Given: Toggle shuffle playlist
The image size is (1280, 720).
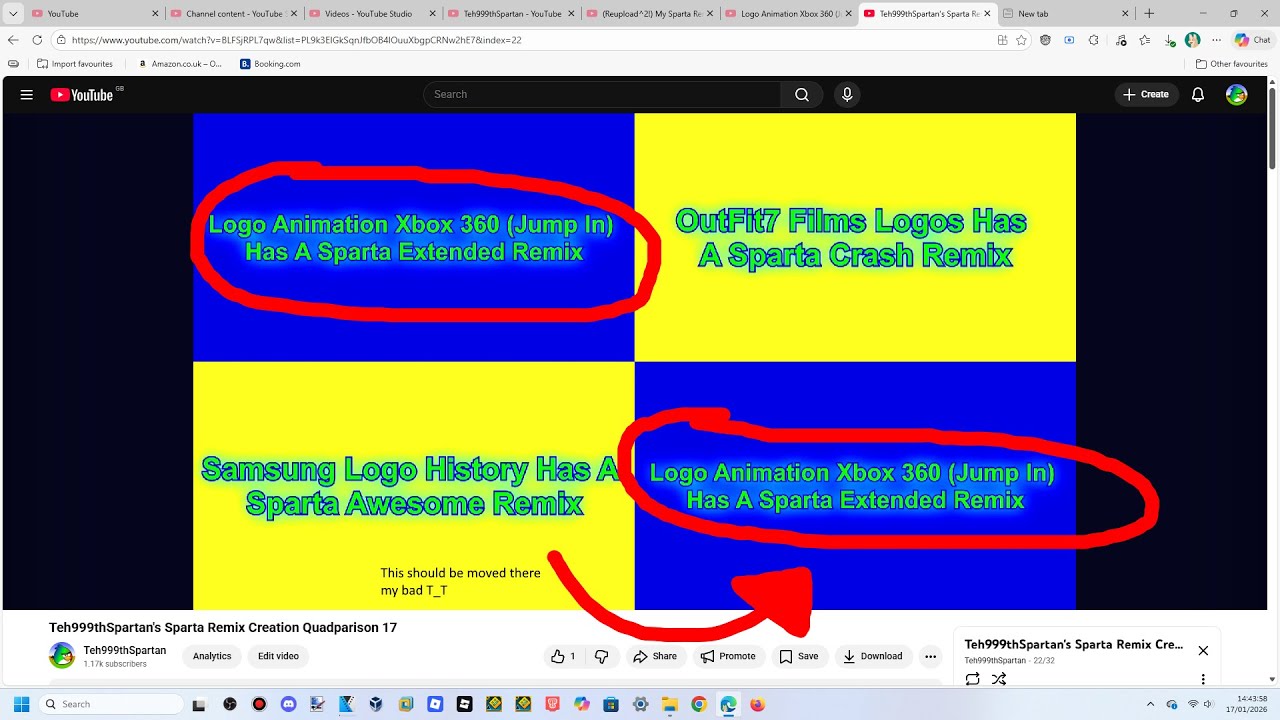Looking at the screenshot, I should click(998, 679).
